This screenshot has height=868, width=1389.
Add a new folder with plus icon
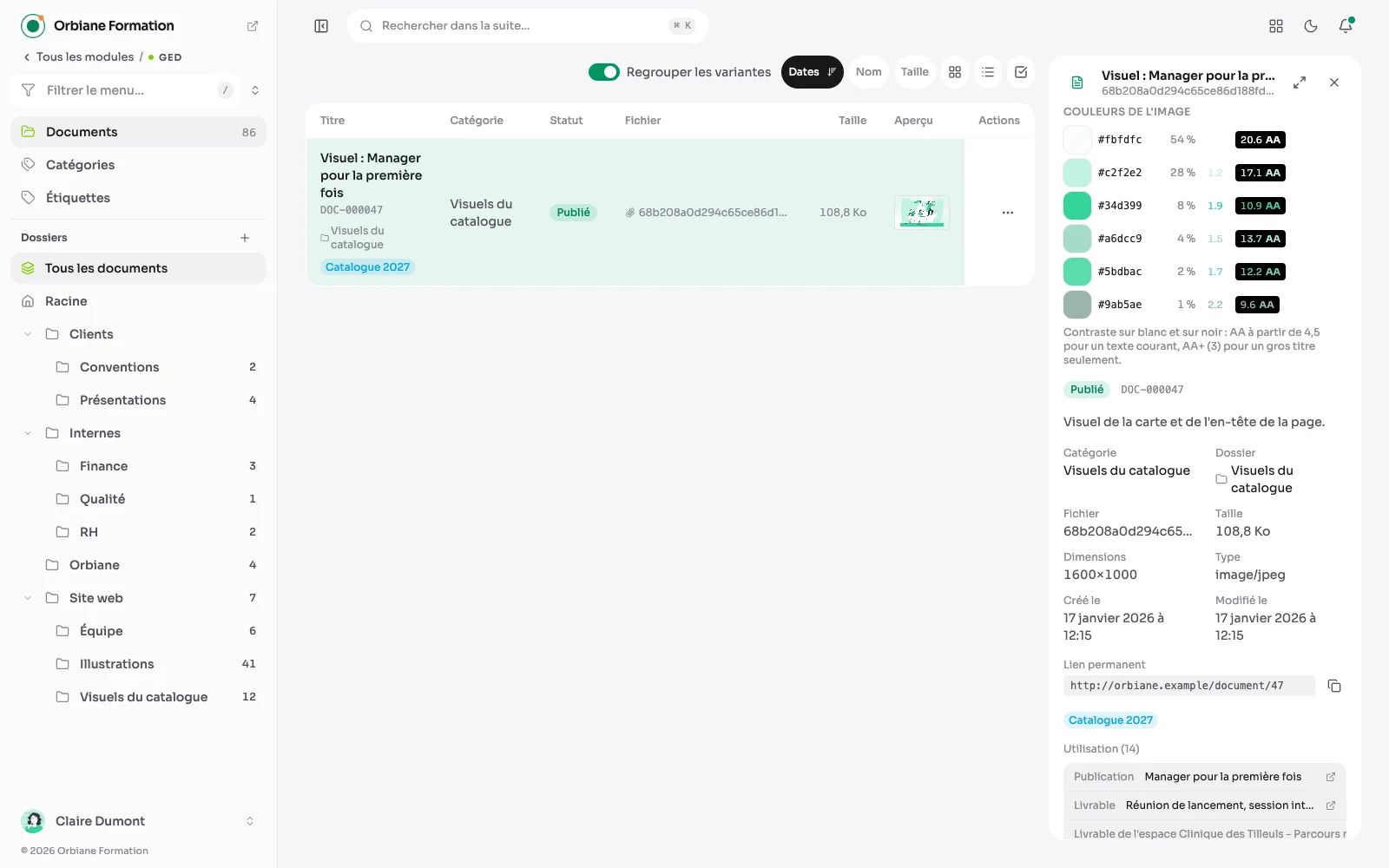(245, 238)
